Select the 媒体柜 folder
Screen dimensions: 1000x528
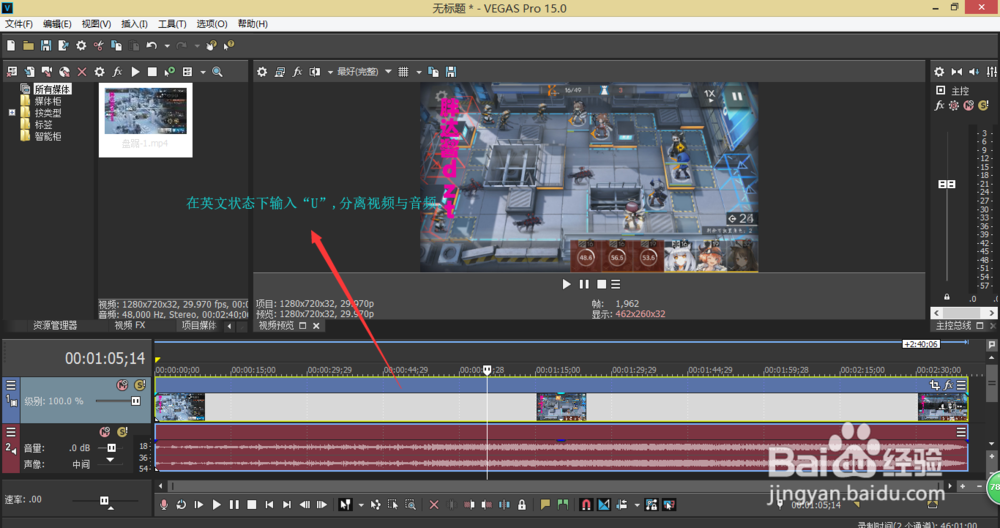click(48, 101)
